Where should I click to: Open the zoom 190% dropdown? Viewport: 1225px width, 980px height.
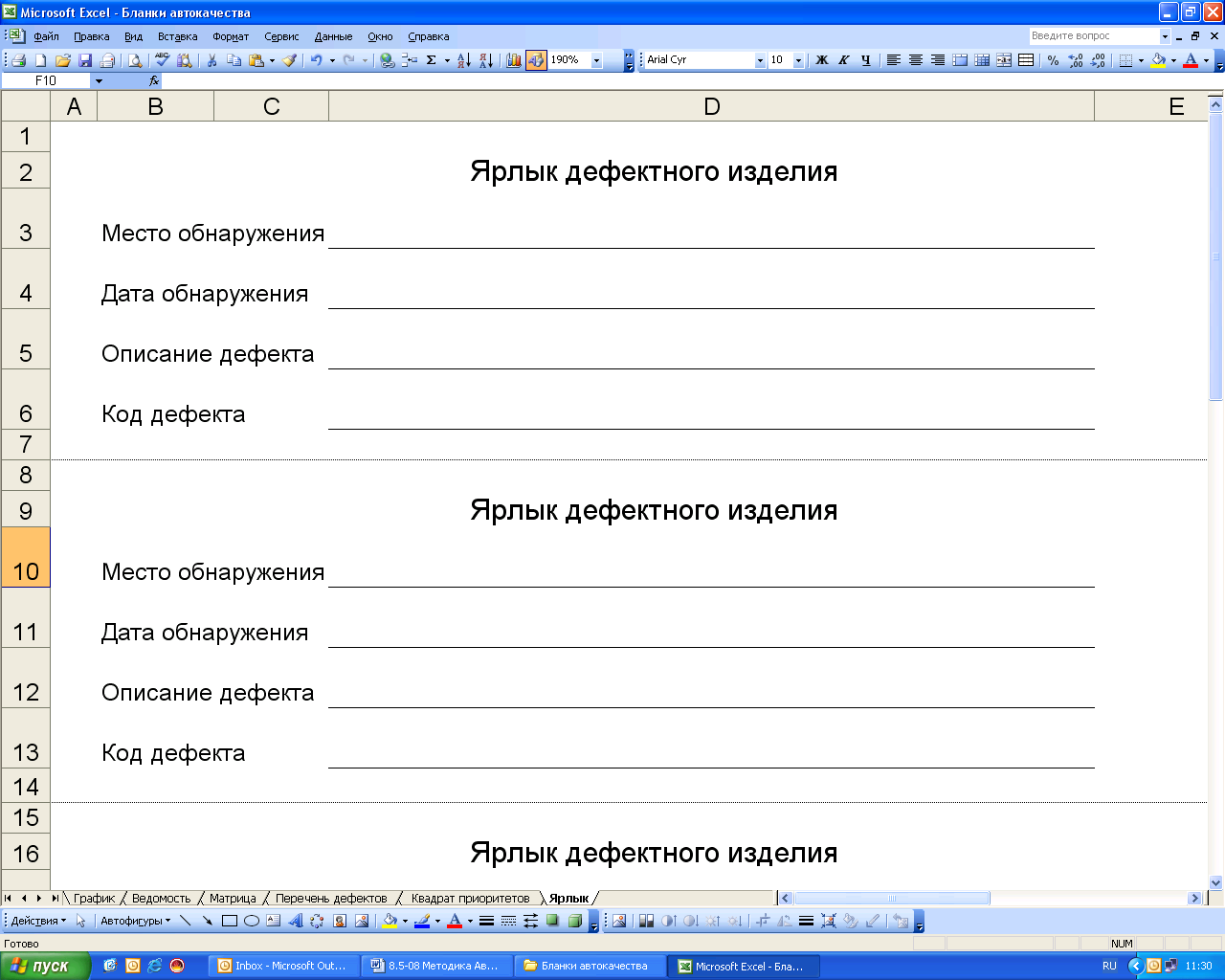(x=596, y=60)
